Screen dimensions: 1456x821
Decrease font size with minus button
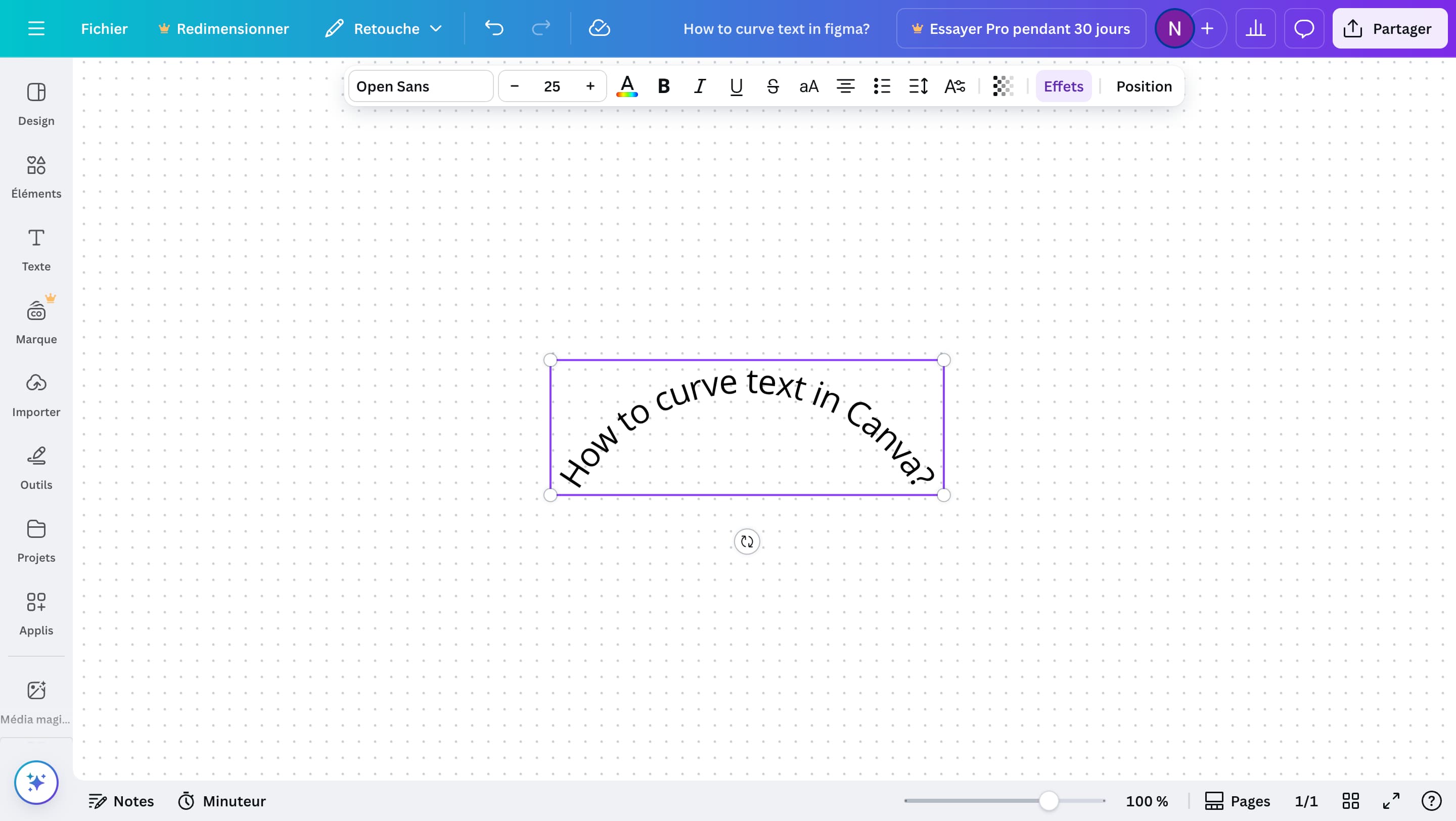(514, 86)
